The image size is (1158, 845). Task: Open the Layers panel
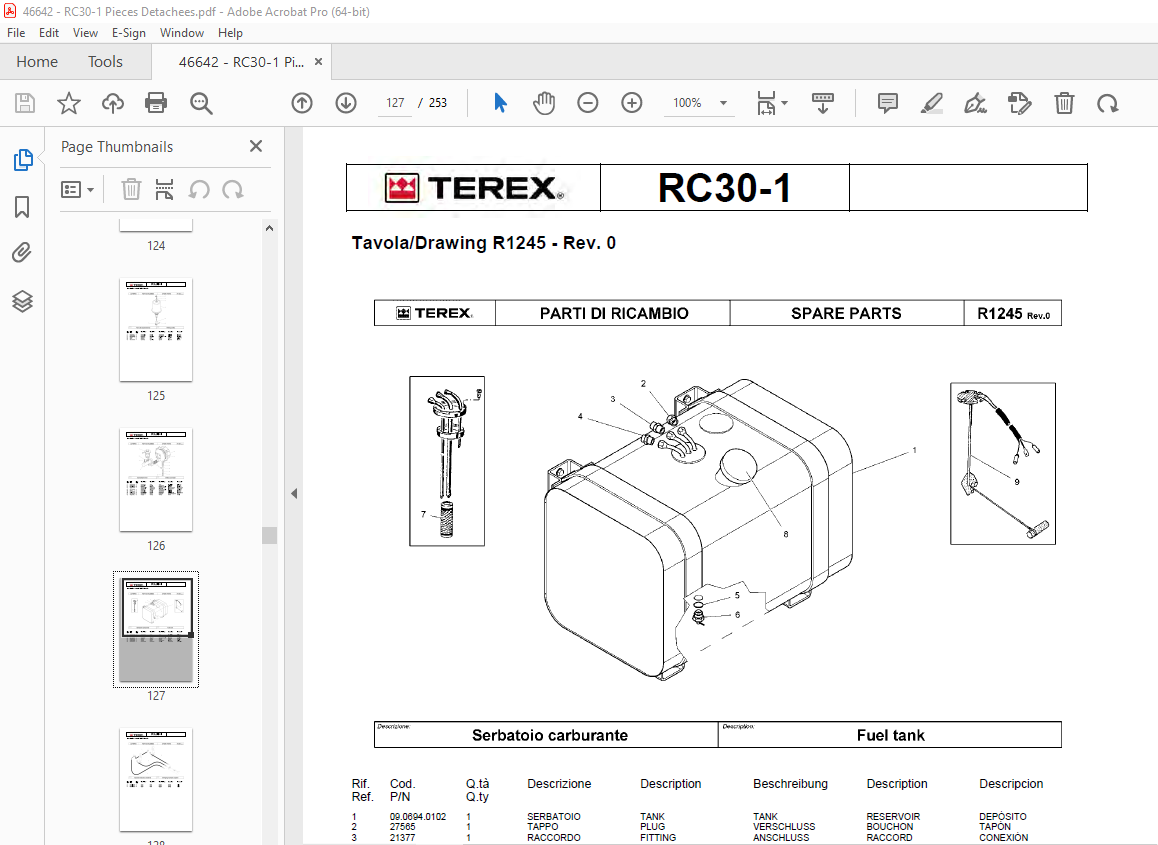click(22, 301)
